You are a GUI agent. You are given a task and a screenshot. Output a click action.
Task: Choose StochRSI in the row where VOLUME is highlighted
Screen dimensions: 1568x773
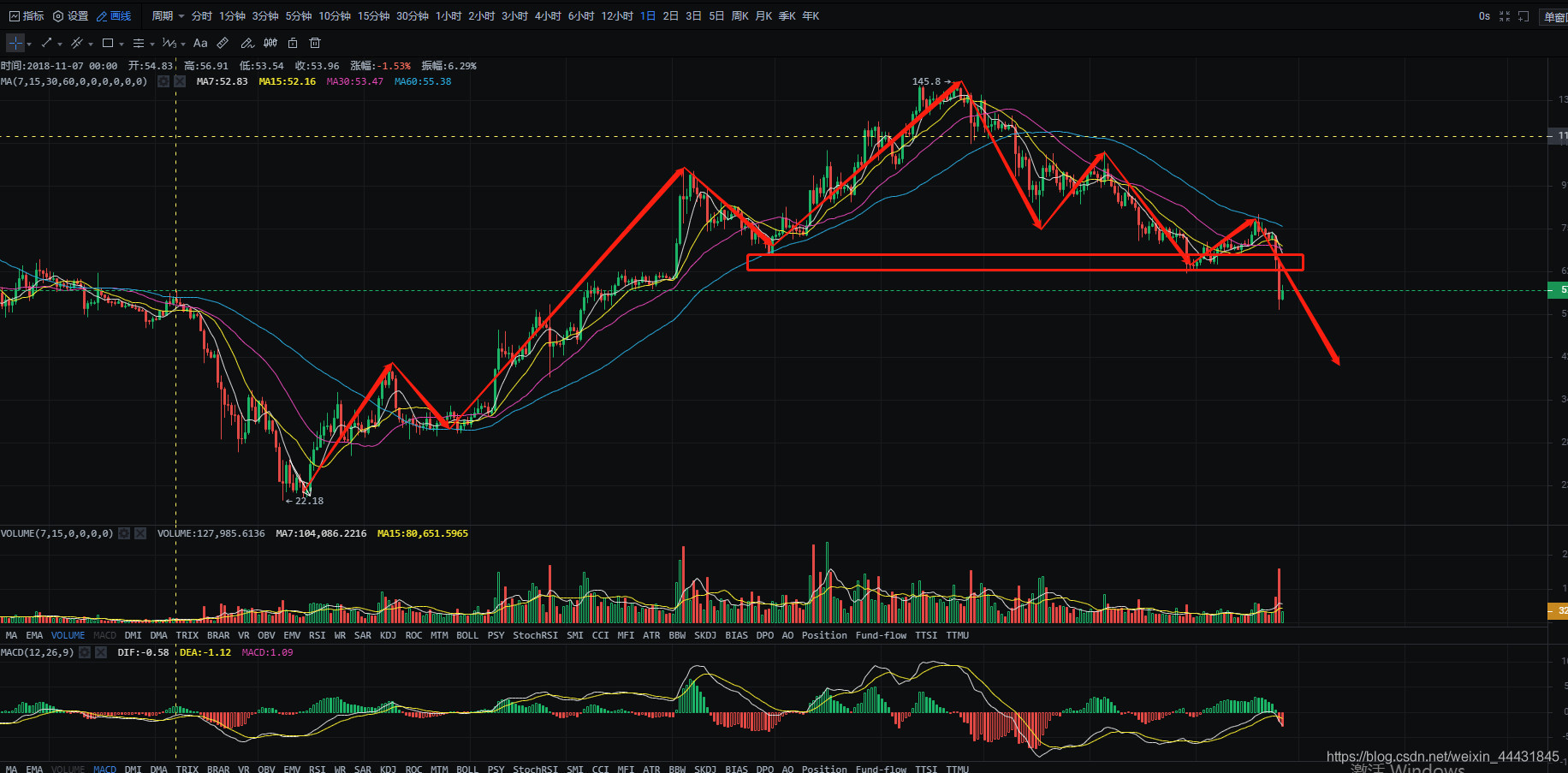[535, 635]
